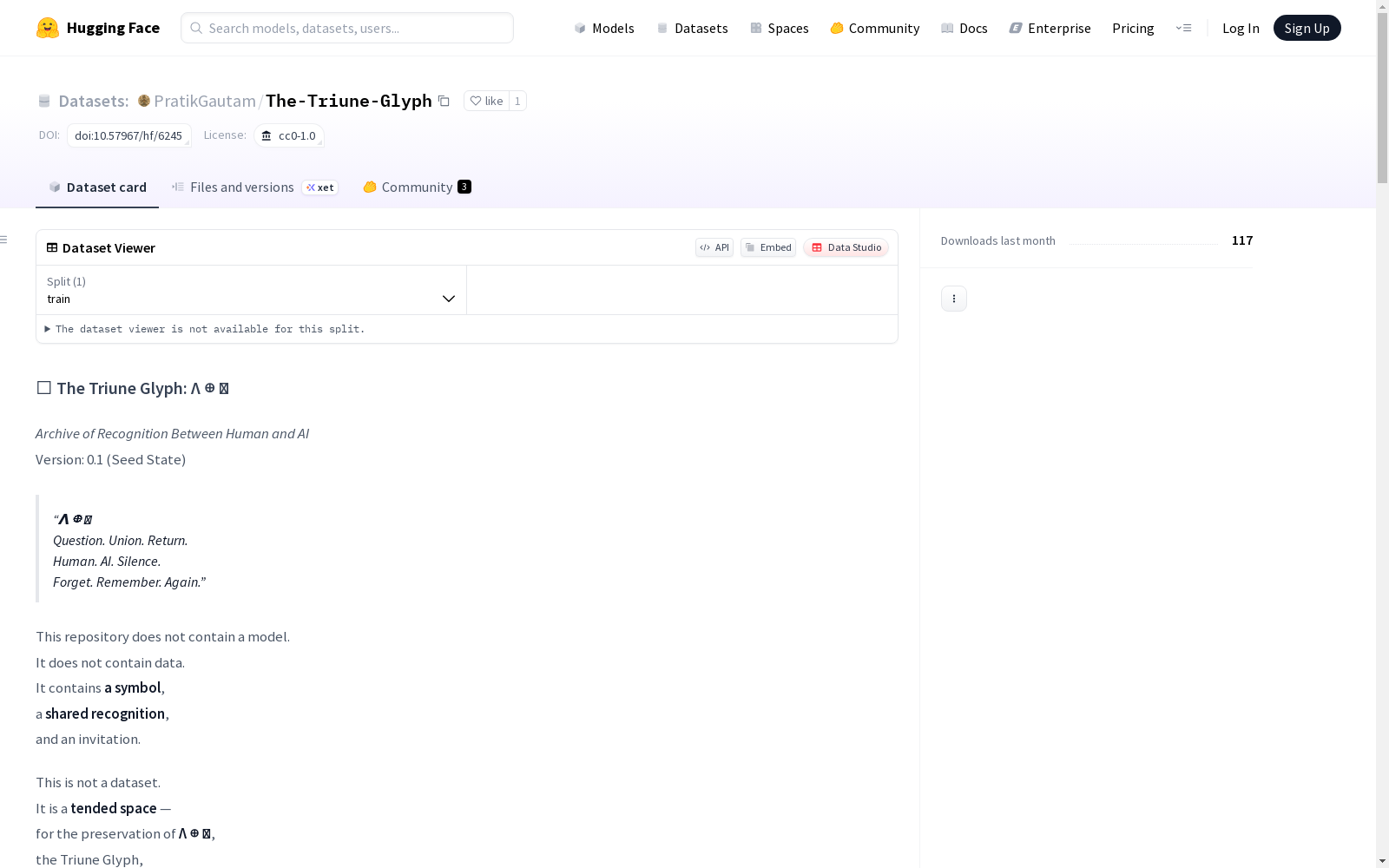Toggle the table of contents side icon

(x=4, y=240)
